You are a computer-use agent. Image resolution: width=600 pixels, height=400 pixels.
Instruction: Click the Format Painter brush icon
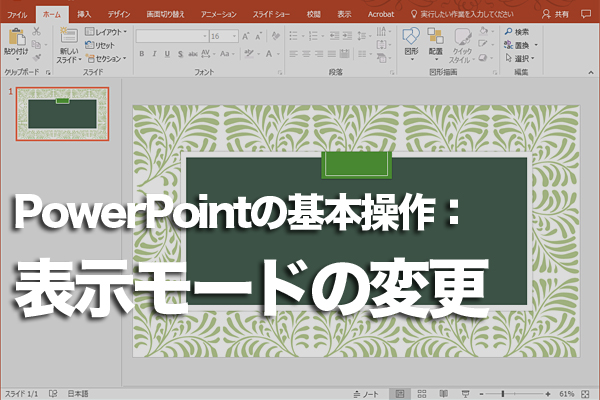(x=37, y=58)
